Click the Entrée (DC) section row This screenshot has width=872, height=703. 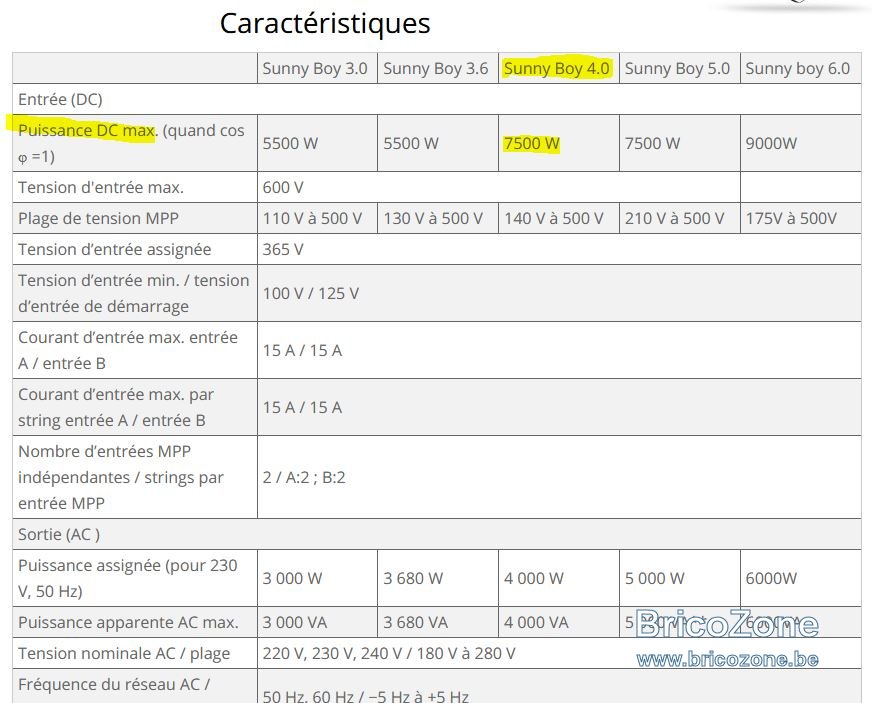(x=437, y=100)
